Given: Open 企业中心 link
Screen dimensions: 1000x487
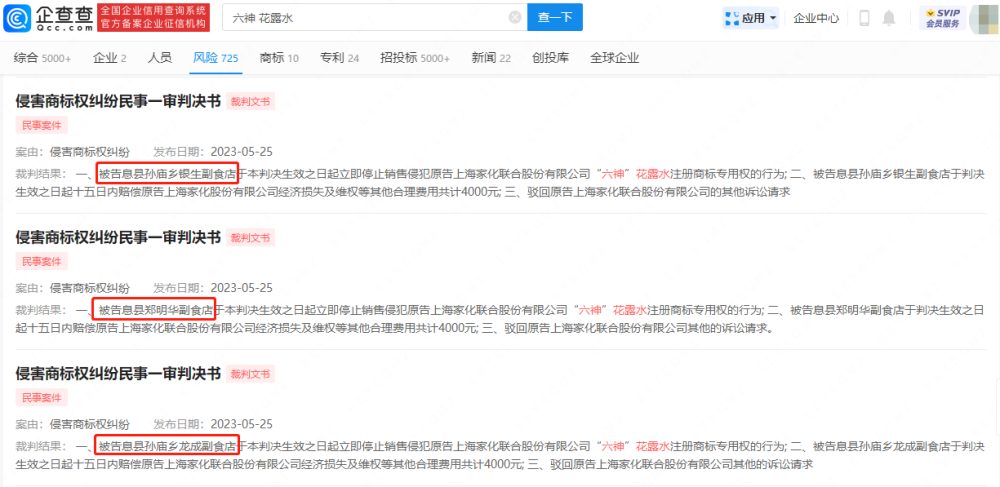Looking at the screenshot, I should pos(816,18).
